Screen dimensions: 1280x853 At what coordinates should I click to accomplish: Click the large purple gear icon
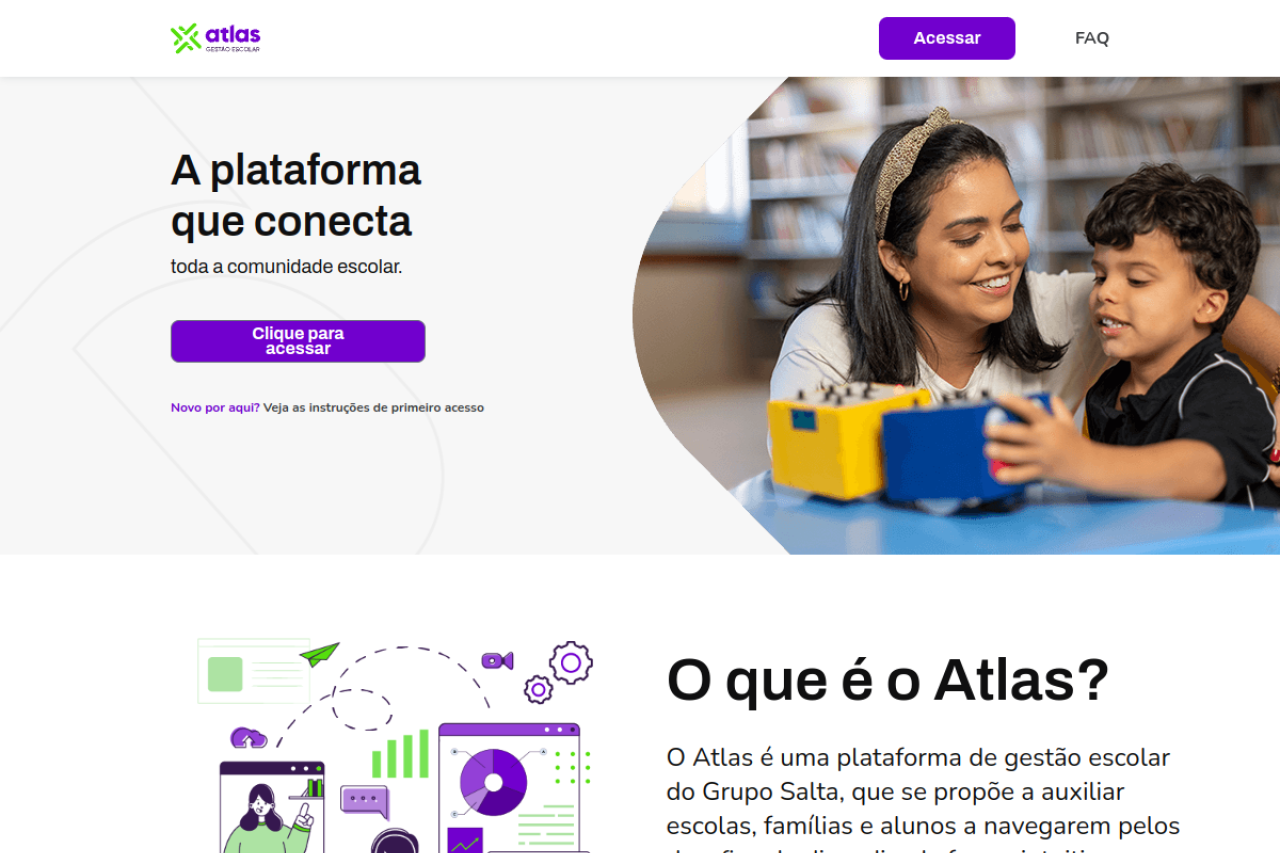pos(571,662)
